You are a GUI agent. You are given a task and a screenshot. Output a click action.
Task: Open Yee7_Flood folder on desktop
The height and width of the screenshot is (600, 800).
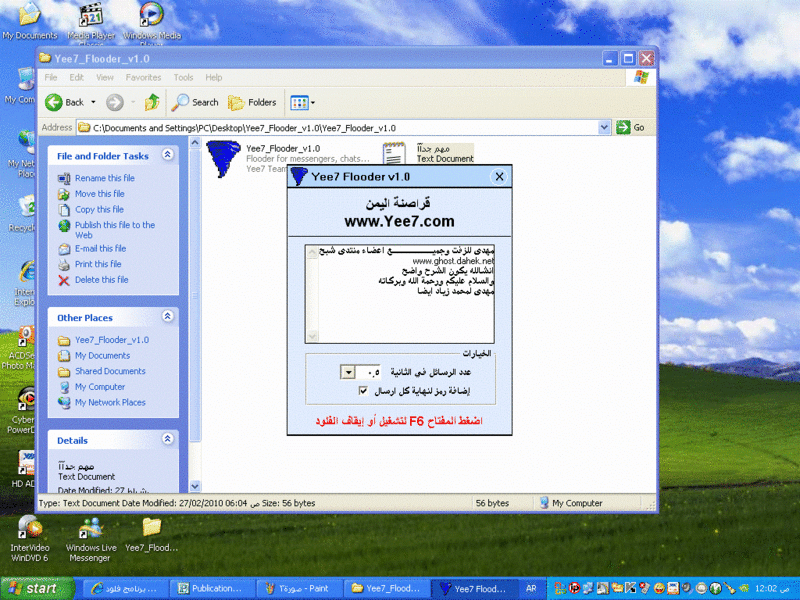coord(152,535)
